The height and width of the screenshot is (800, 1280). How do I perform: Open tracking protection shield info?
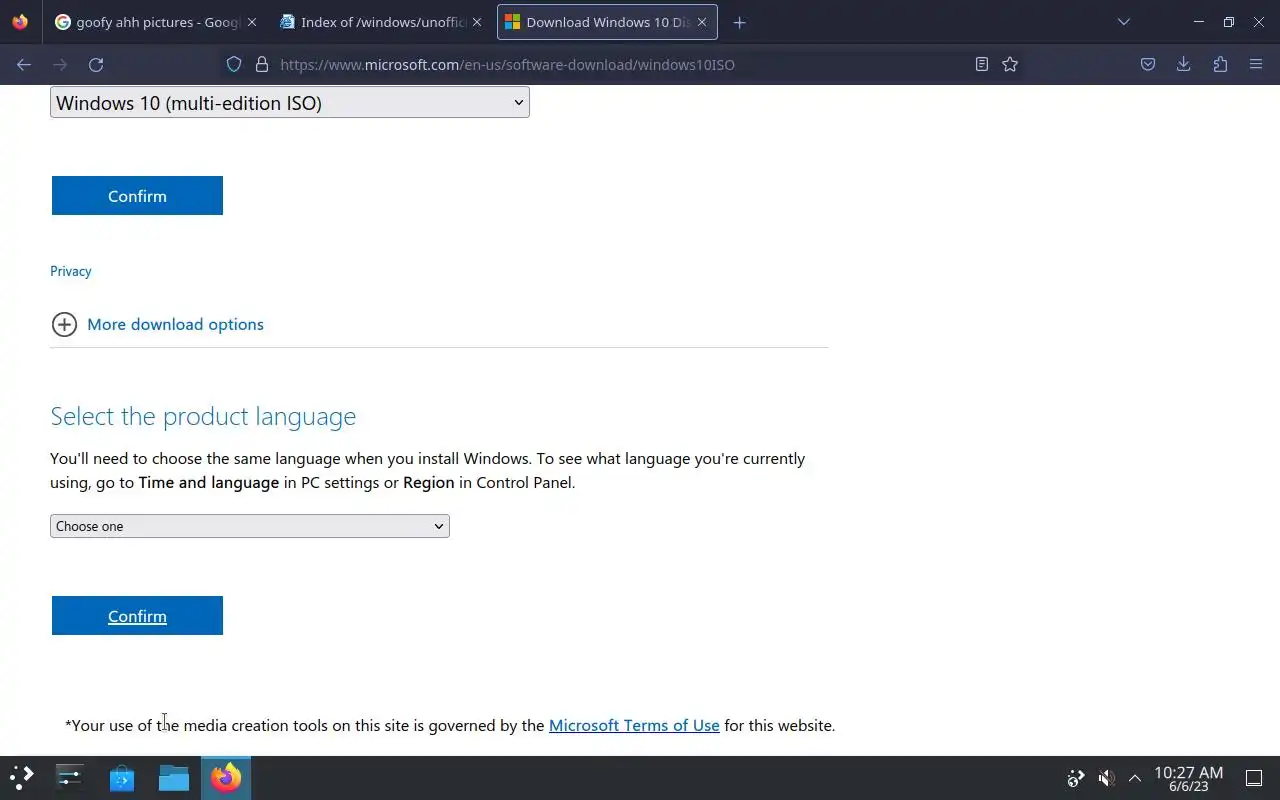click(x=234, y=64)
